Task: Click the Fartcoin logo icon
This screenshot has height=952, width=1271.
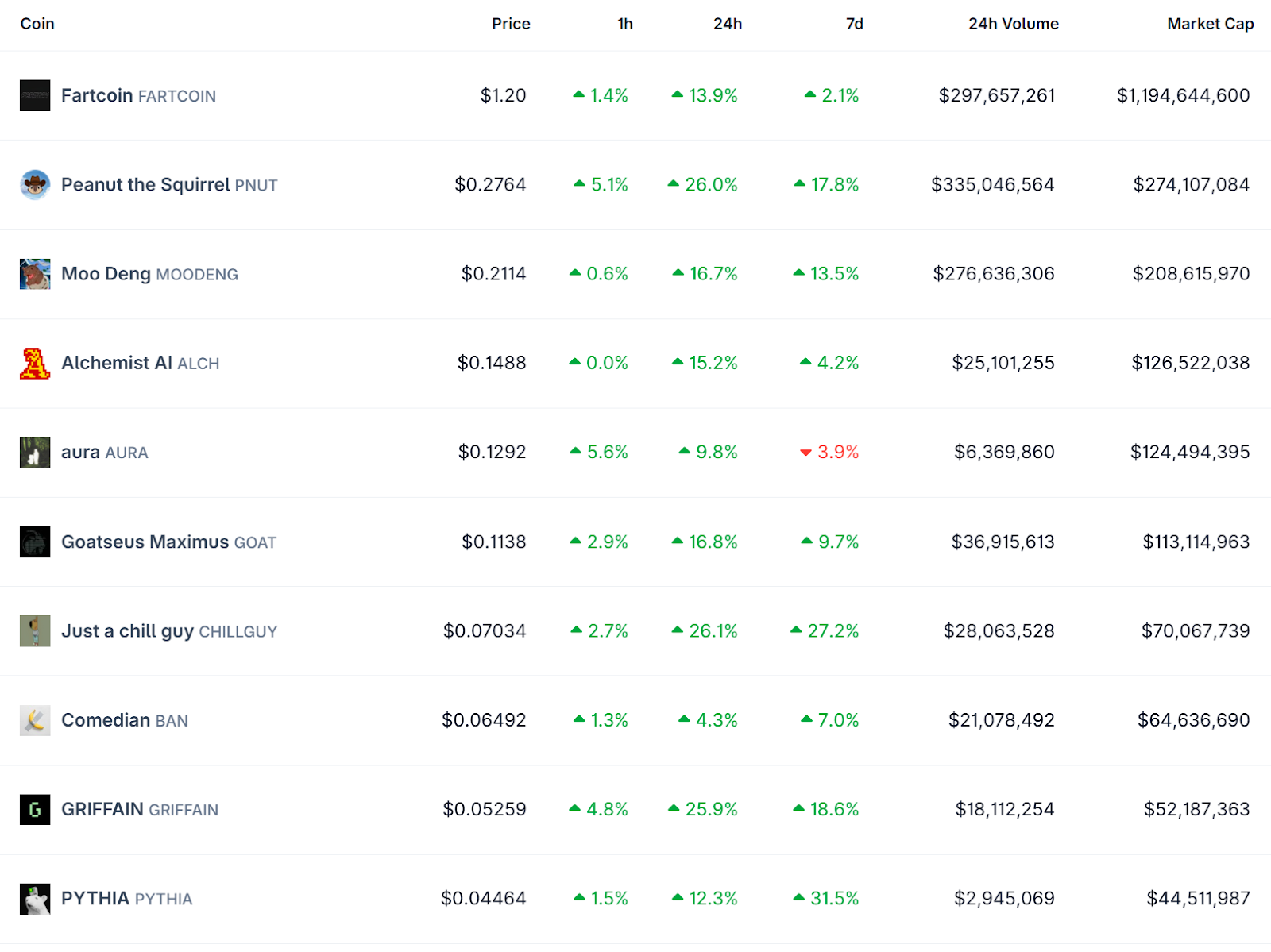Action: point(35,95)
